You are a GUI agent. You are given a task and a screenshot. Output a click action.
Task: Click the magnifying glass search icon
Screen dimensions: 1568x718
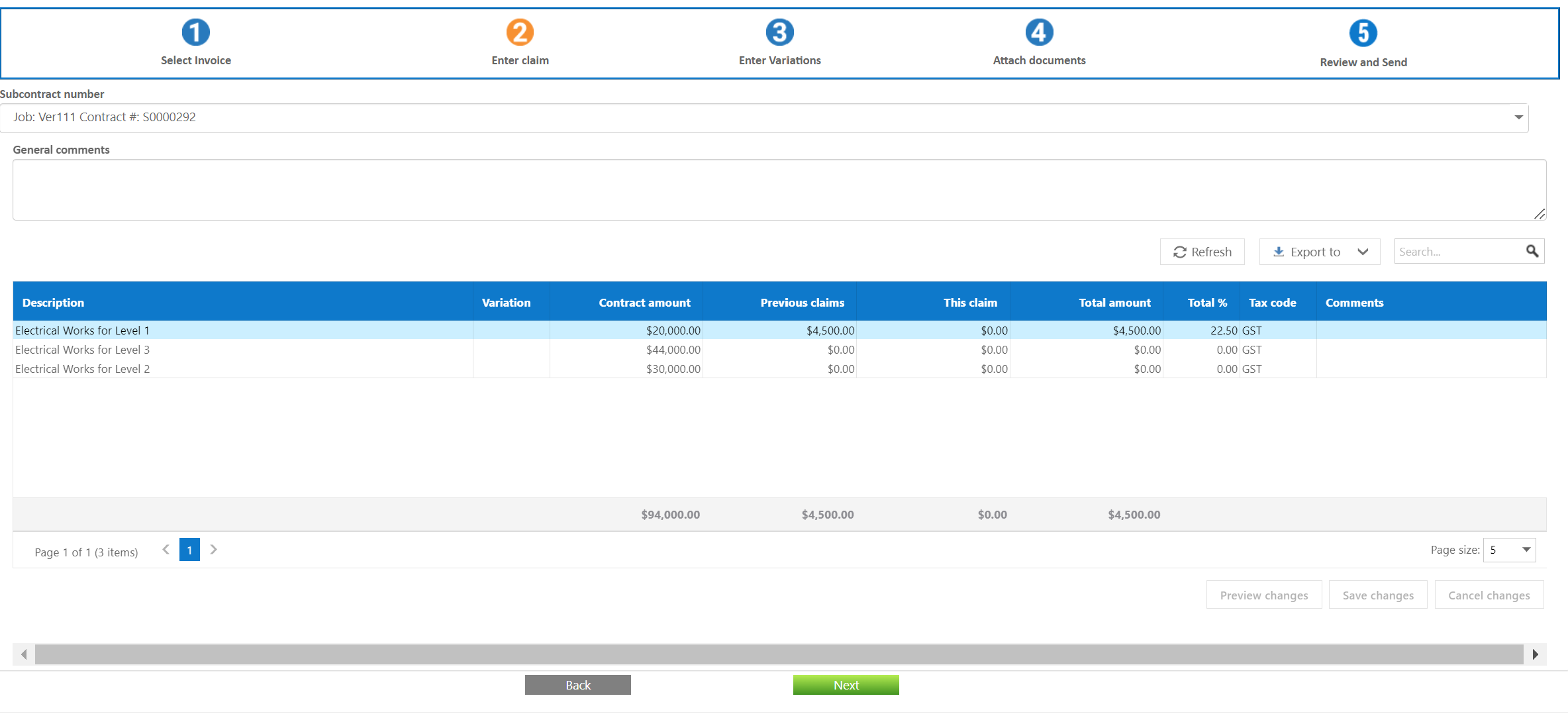point(1532,251)
